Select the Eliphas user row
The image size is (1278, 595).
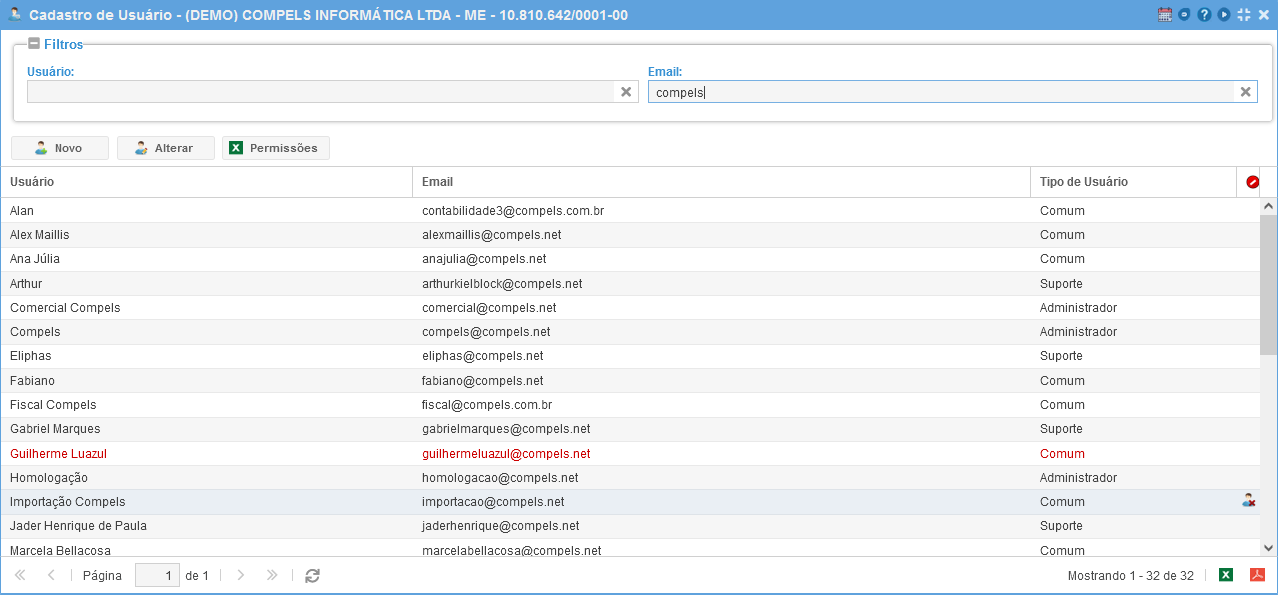click(630, 356)
